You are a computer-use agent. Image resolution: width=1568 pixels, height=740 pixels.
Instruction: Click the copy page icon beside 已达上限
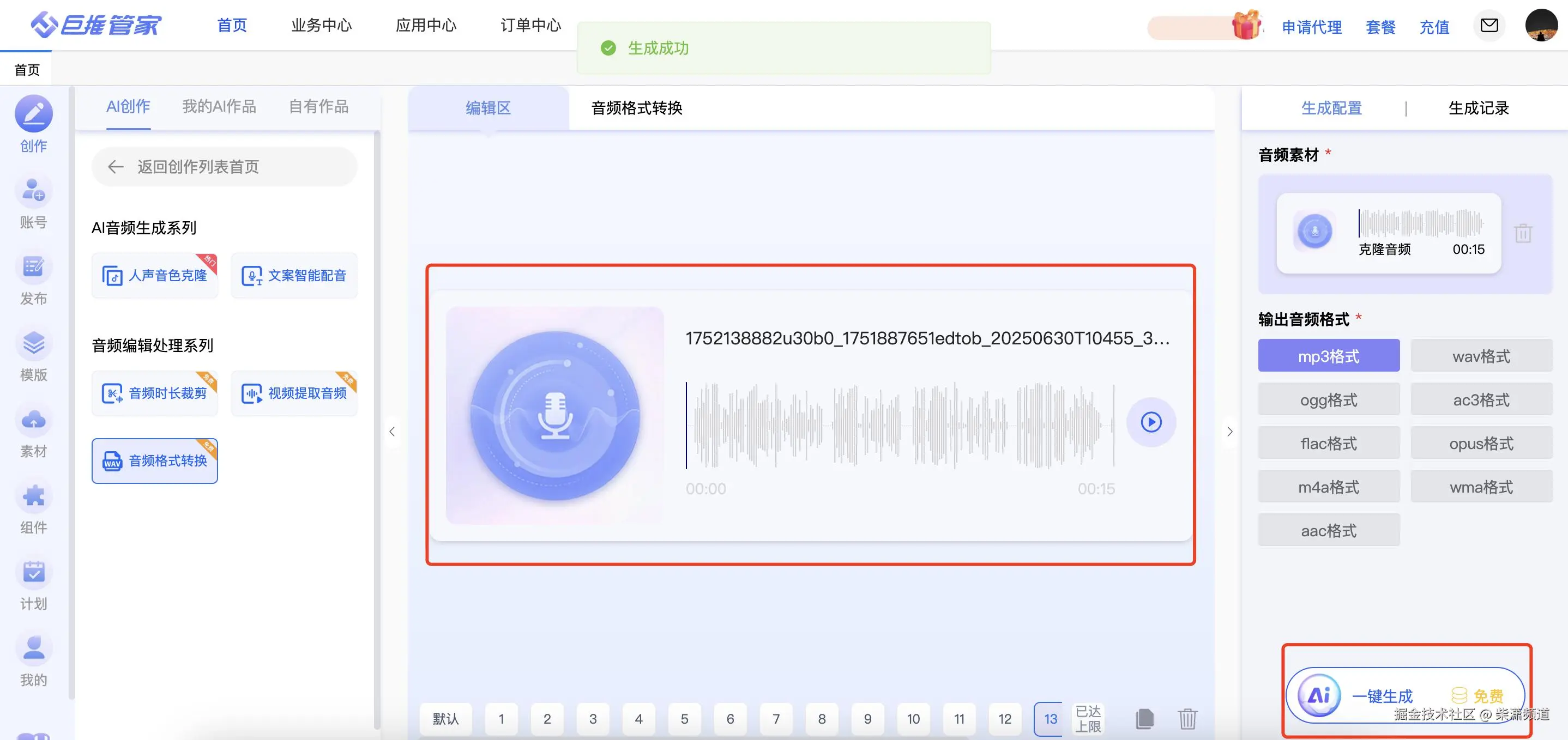1144,719
